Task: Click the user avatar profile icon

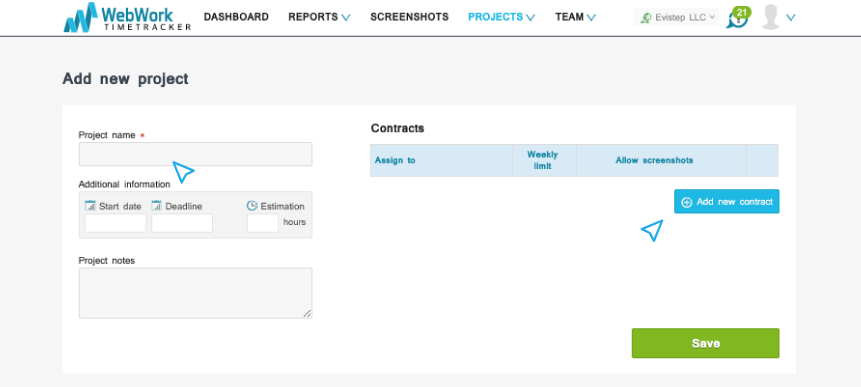Action: coord(770,17)
